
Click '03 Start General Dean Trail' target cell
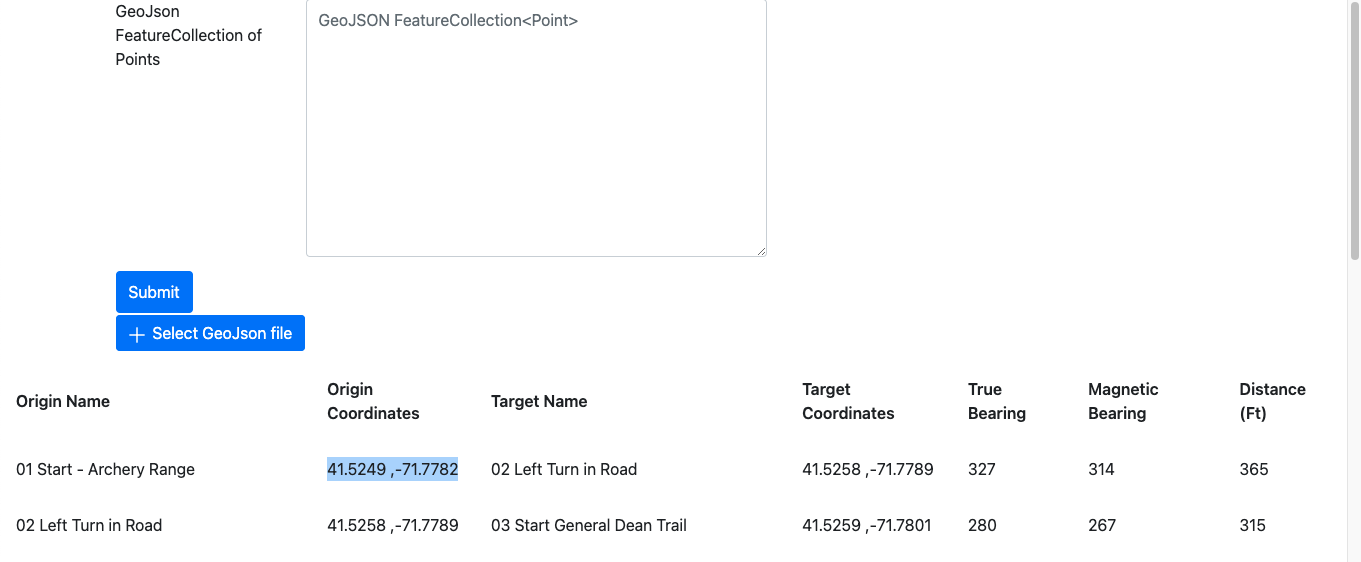coord(588,525)
